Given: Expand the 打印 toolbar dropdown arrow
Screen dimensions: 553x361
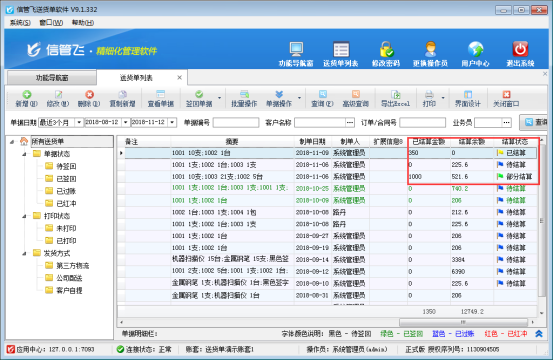Looking at the screenshot, I should [x=443, y=98].
